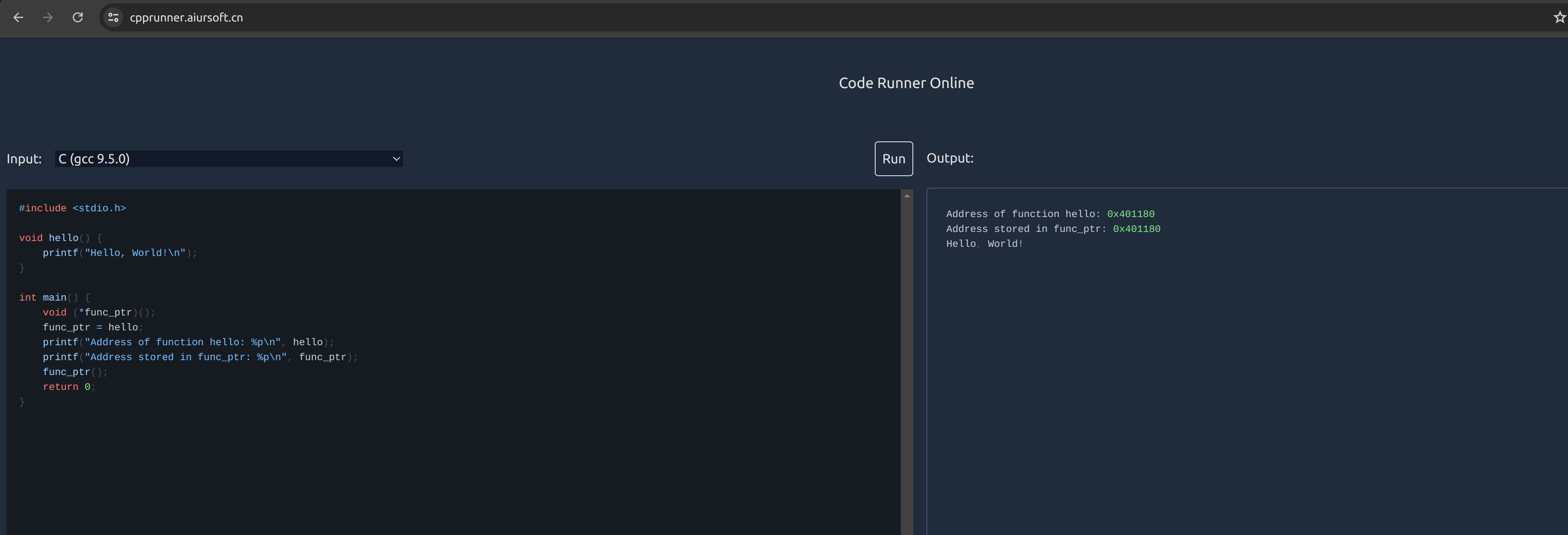This screenshot has width=1568, height=535.
Task: Click the browser back arrow
Action: coord(18,18)
